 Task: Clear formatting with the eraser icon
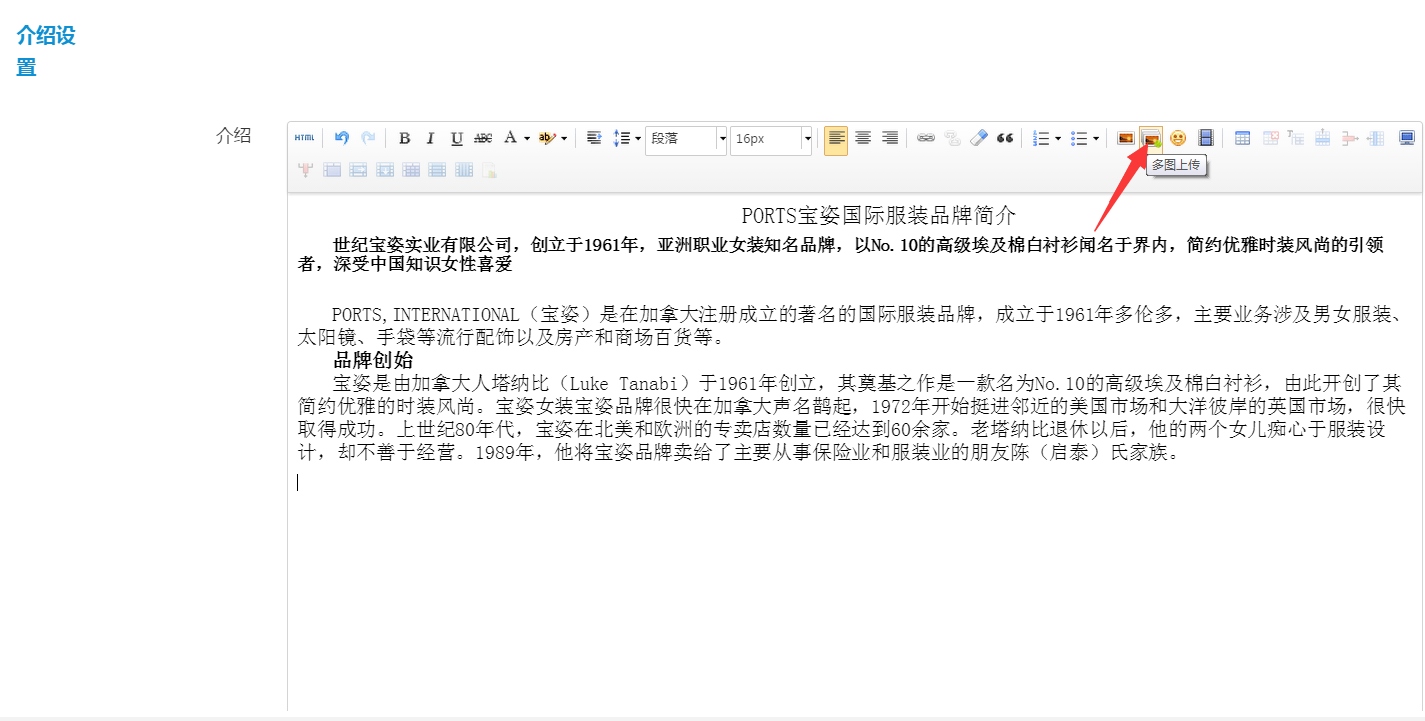click(x=979, y=138)
